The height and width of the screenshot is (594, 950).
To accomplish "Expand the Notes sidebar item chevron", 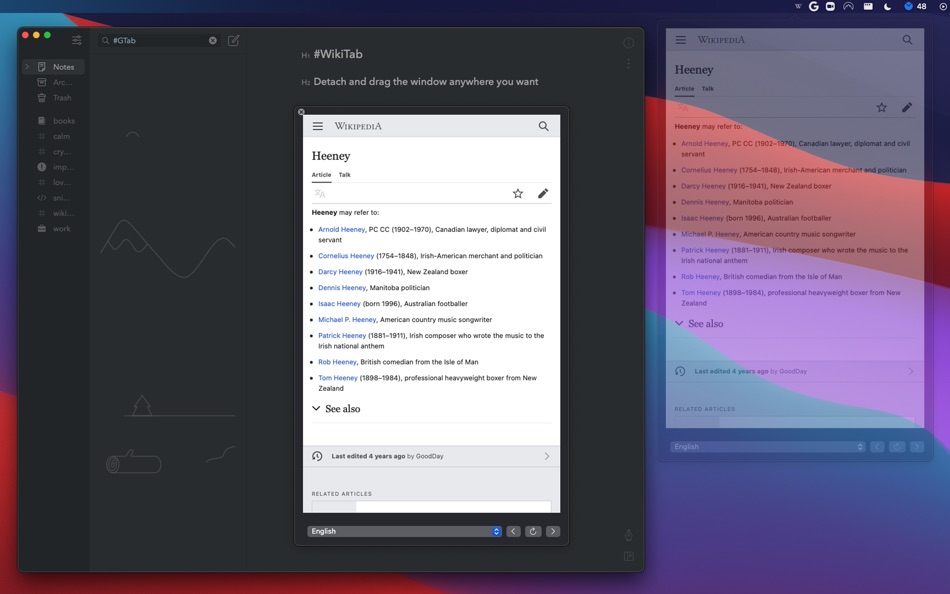I will 27,67.
